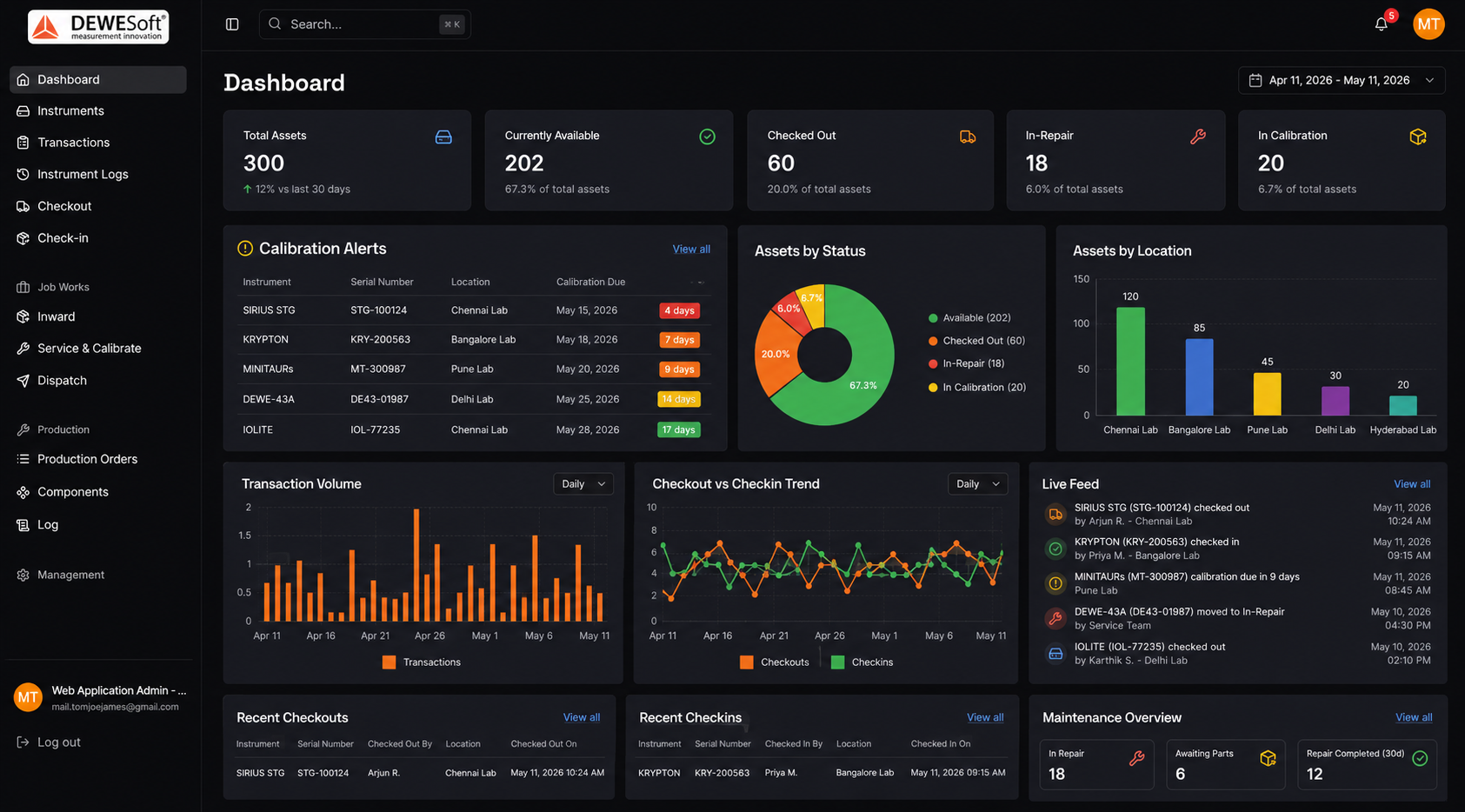Image resolution: width=1465 pixels, height=812 pixels.
Task: Click the DEWE-43A moved to In-Repair feed icon
Action: pyautogui.click(x=1055, y=618)
